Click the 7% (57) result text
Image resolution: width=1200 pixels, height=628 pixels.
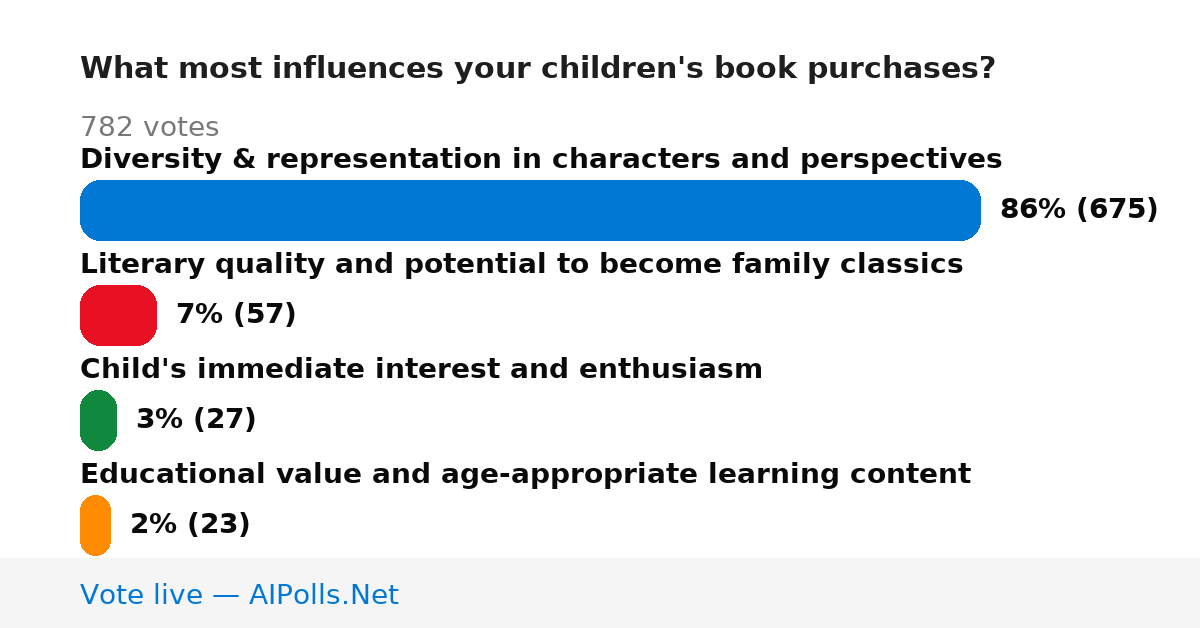236,314
